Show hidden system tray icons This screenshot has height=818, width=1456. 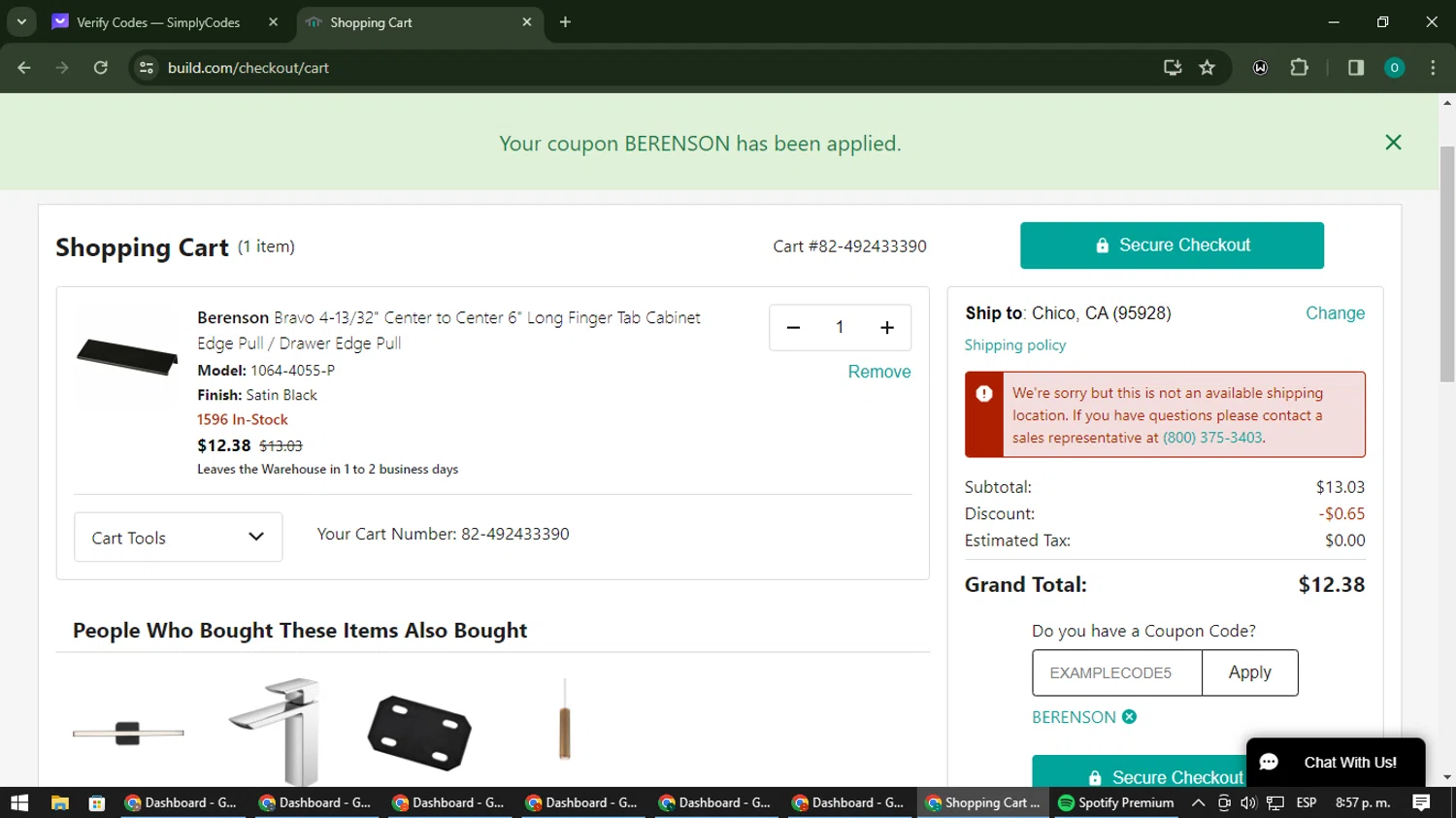1198,803
